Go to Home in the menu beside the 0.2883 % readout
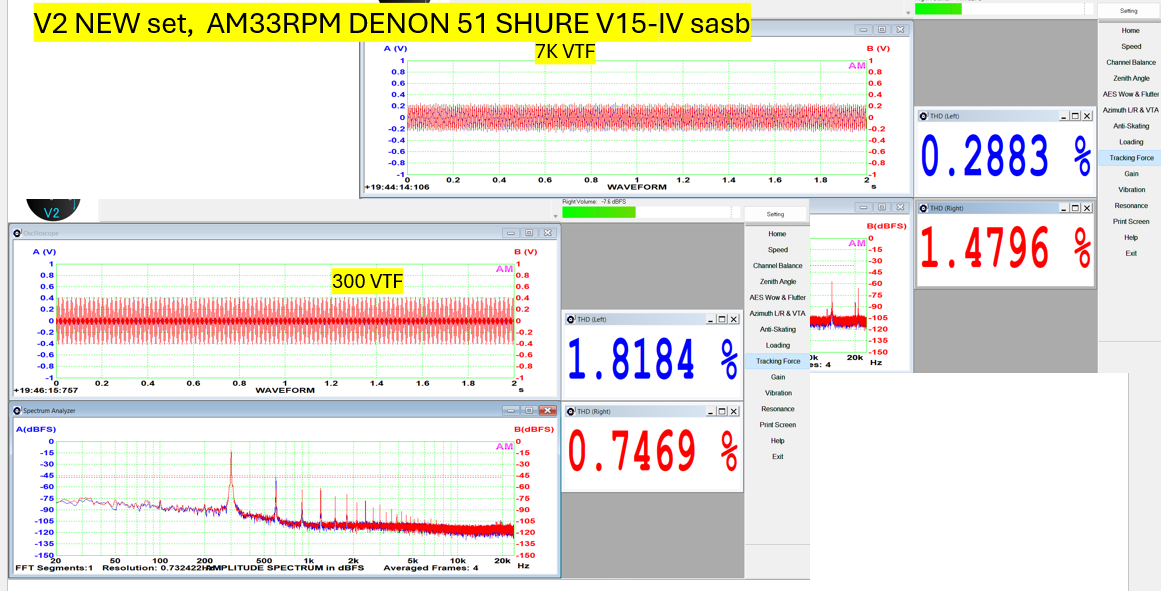Image resolution: width=1161 pixels, height=591 pixels. point(1131,31)
